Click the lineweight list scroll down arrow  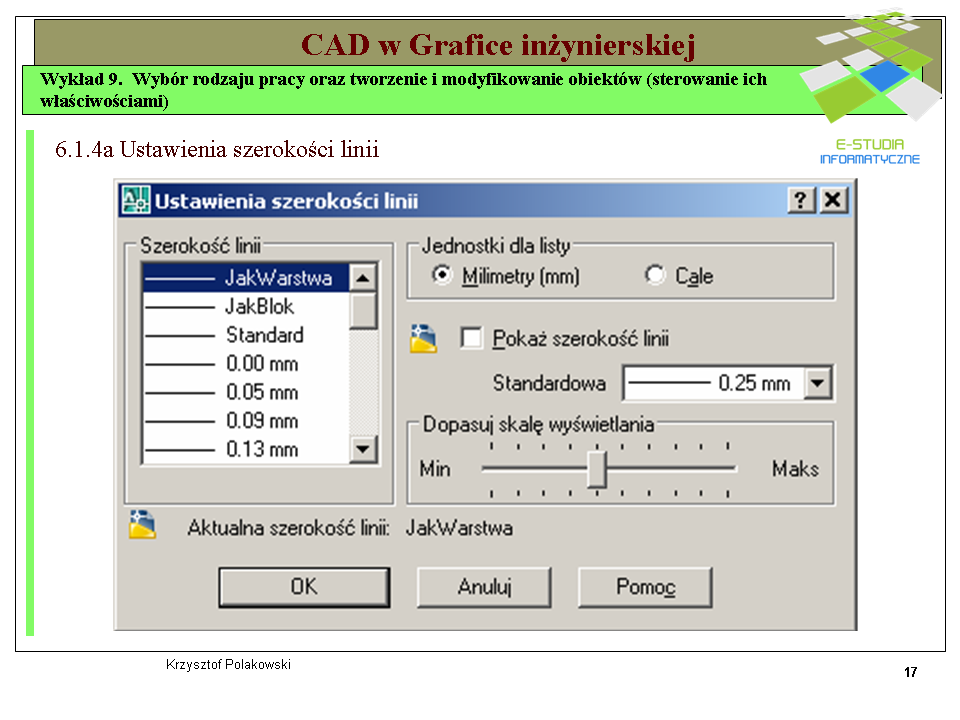(x=363, y=449)
